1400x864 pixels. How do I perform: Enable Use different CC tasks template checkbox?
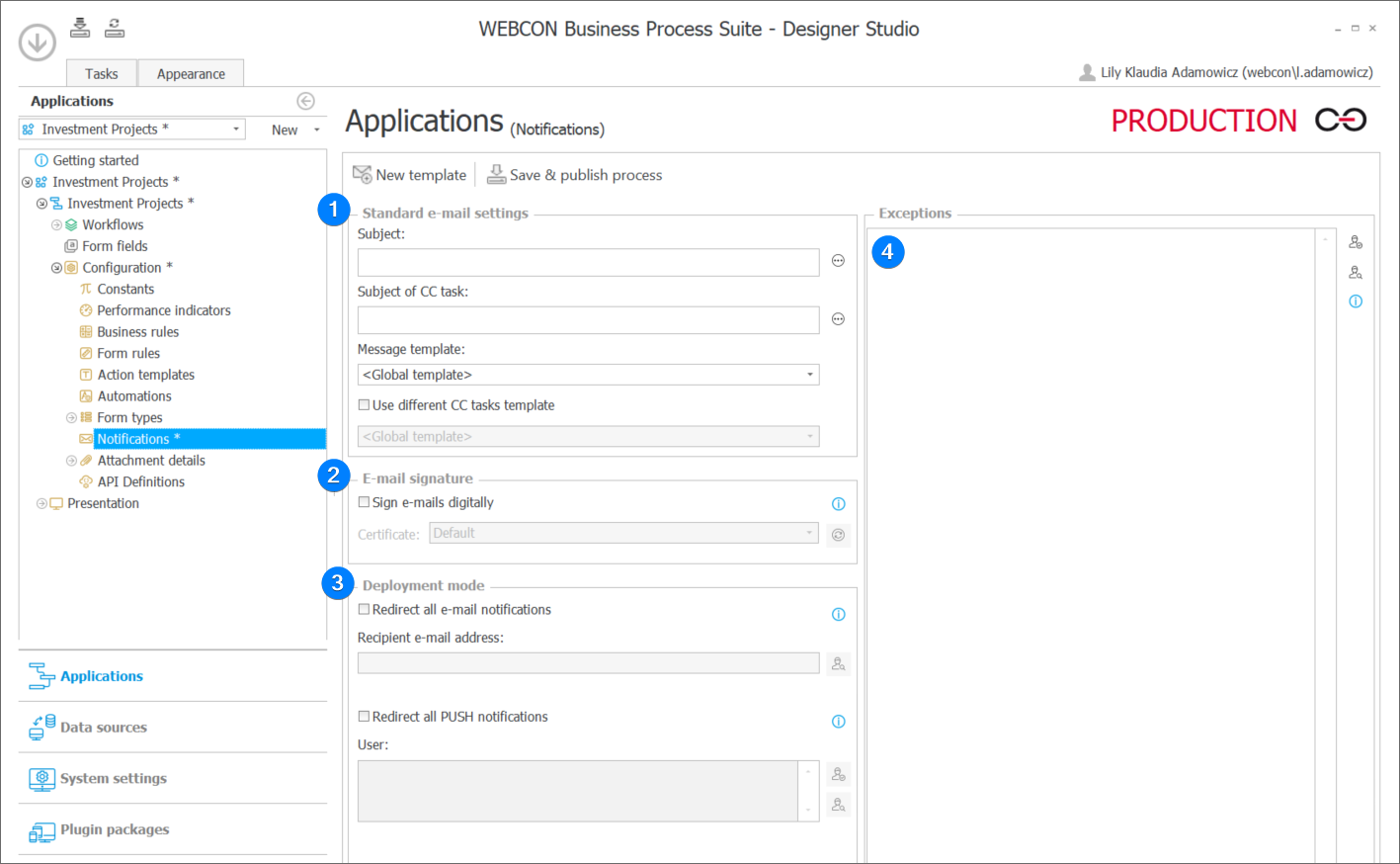coord(364,404)
